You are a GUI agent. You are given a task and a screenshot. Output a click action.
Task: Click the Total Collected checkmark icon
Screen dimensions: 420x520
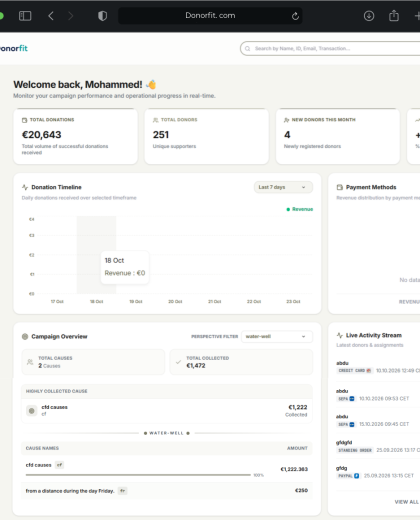(178, 362)
